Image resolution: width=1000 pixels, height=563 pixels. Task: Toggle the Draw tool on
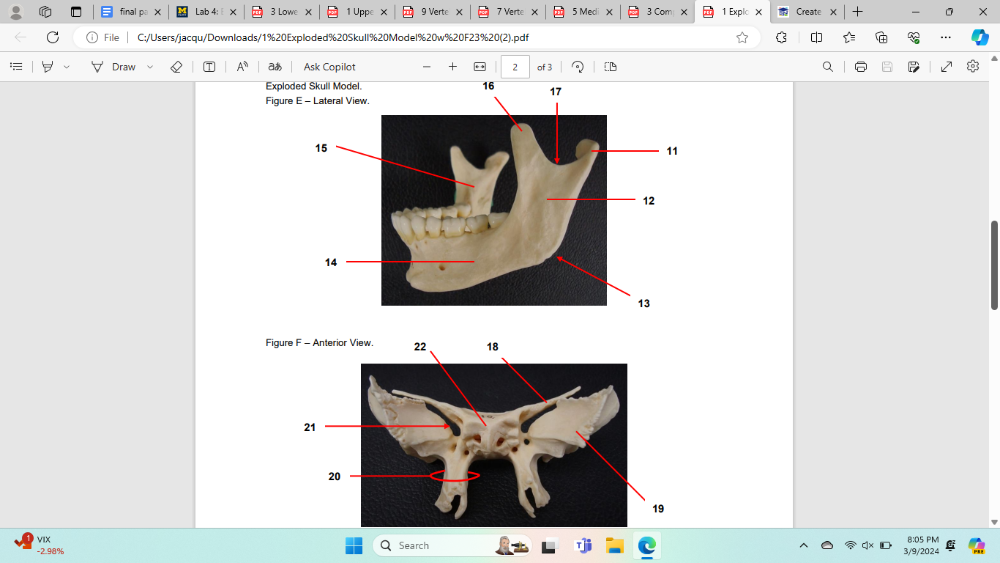click(x=114, y=67)
